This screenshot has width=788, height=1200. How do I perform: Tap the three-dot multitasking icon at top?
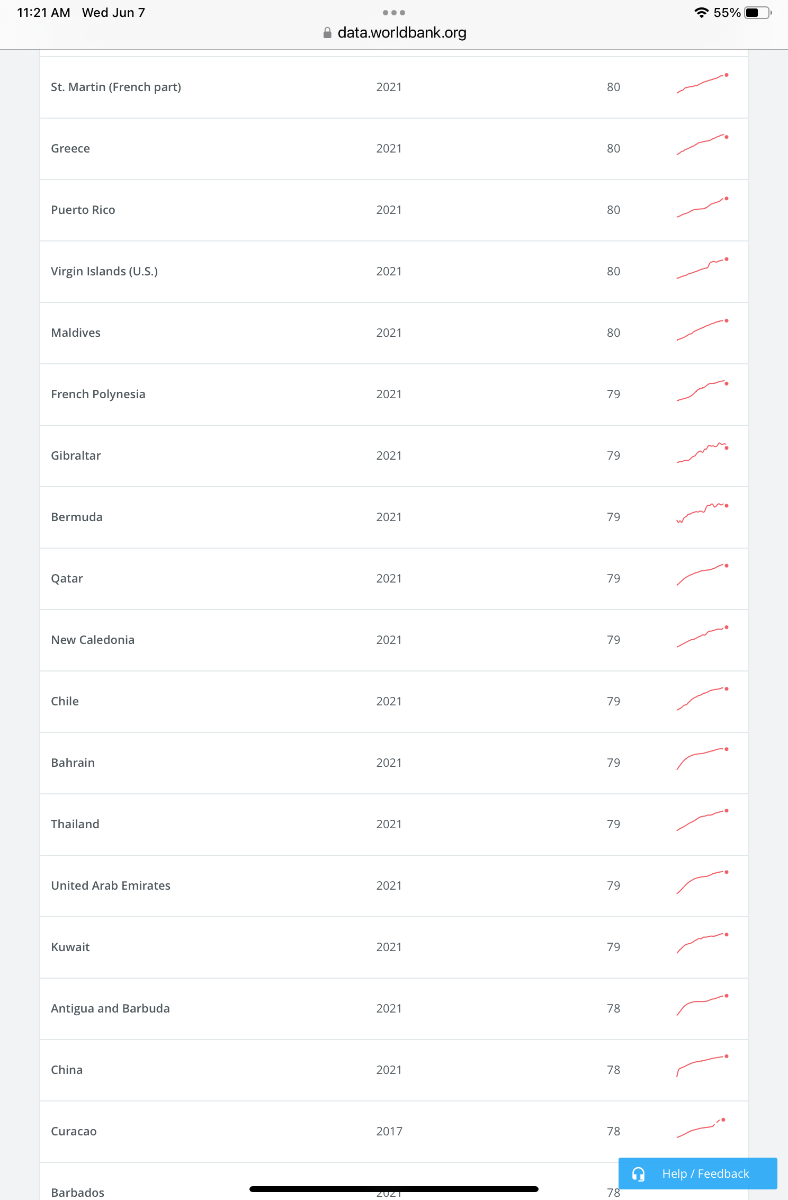coord(394,13)
